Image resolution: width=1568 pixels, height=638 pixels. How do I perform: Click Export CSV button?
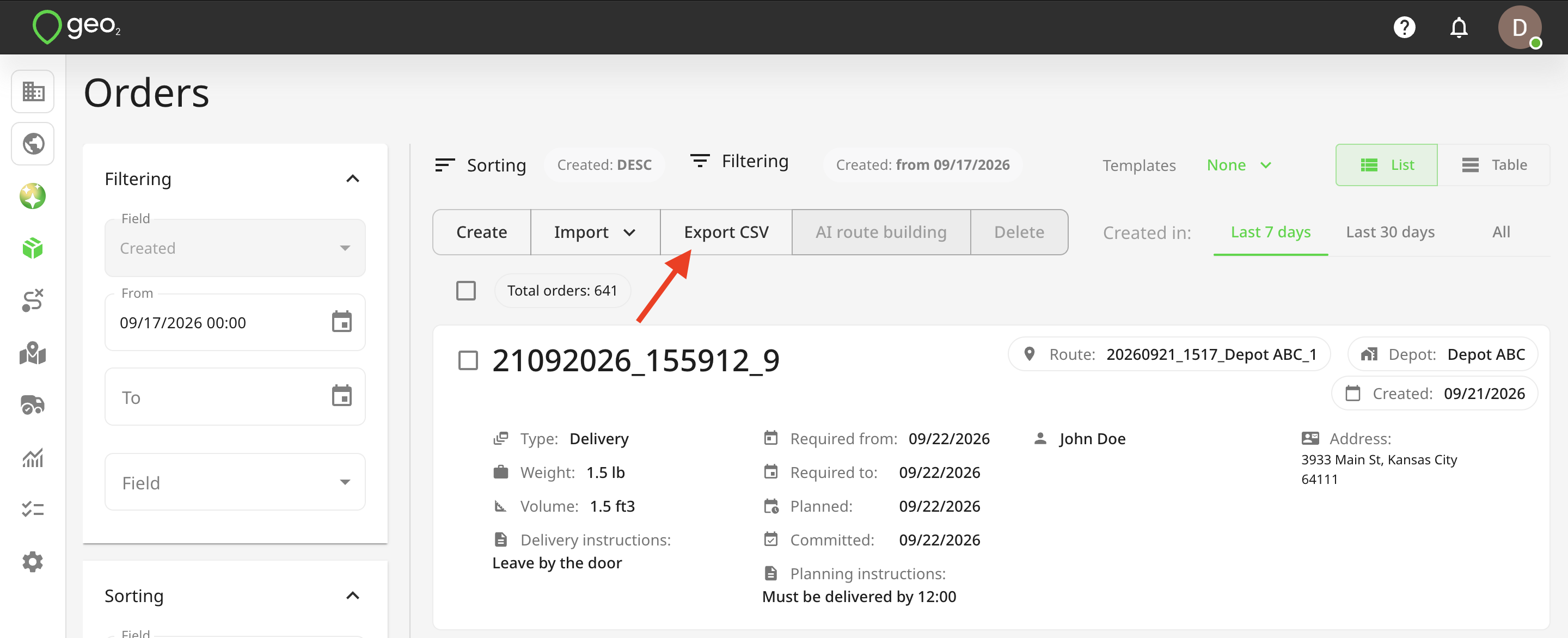(726, 232)
